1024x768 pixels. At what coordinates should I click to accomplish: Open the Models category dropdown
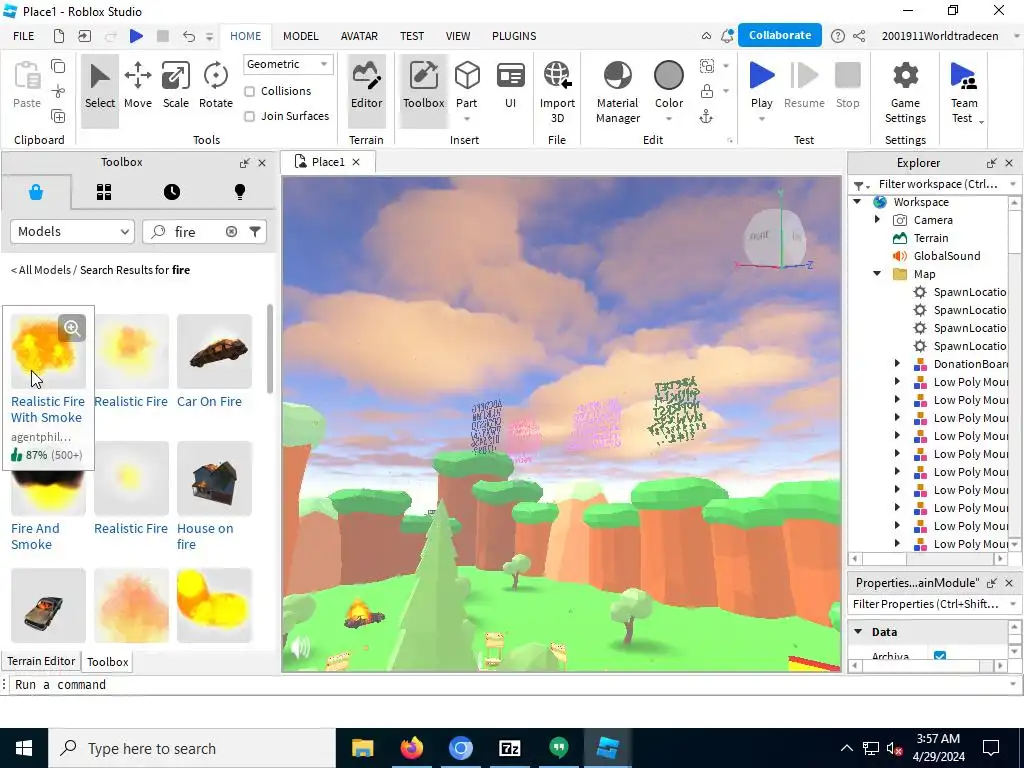tap(72, 232)
